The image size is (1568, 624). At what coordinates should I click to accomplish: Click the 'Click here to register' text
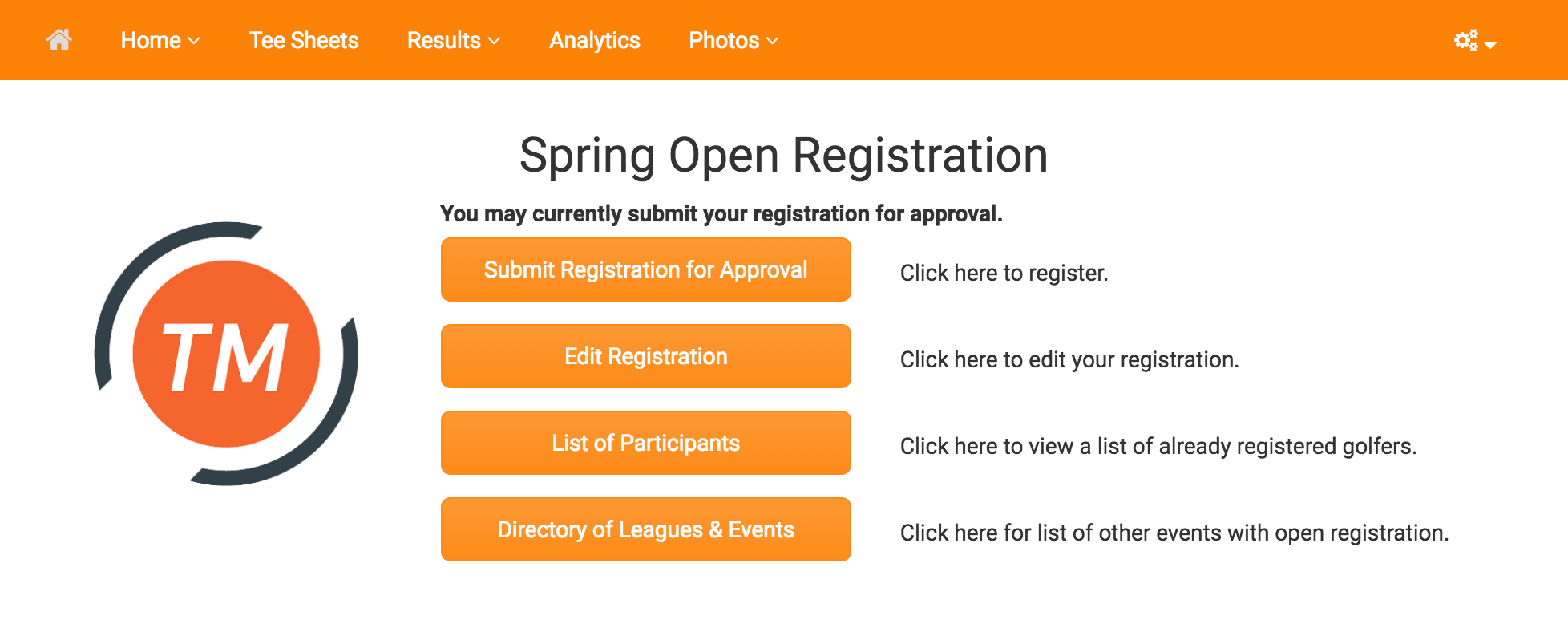coord(1004,274)
